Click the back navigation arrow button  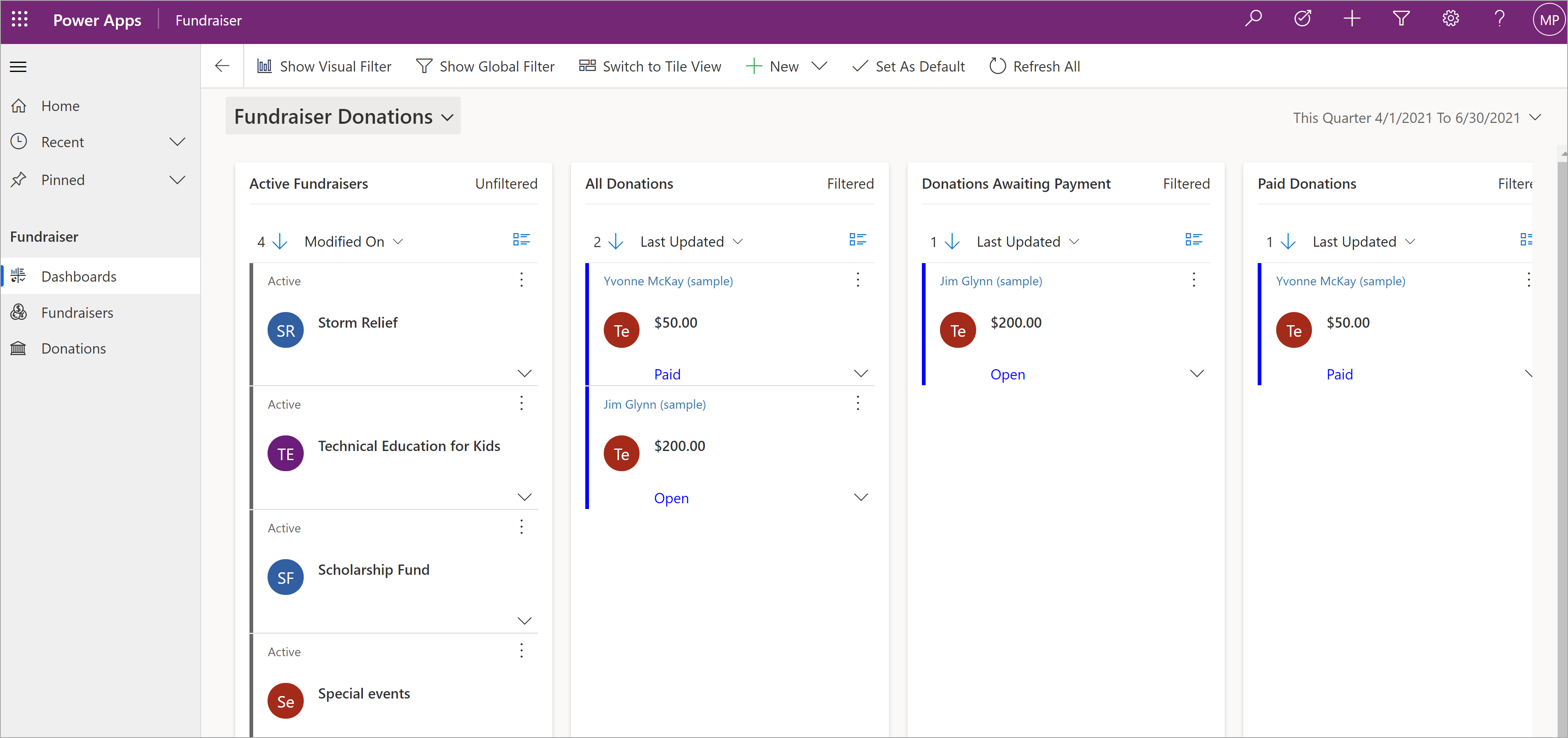[x=222, y=65]
